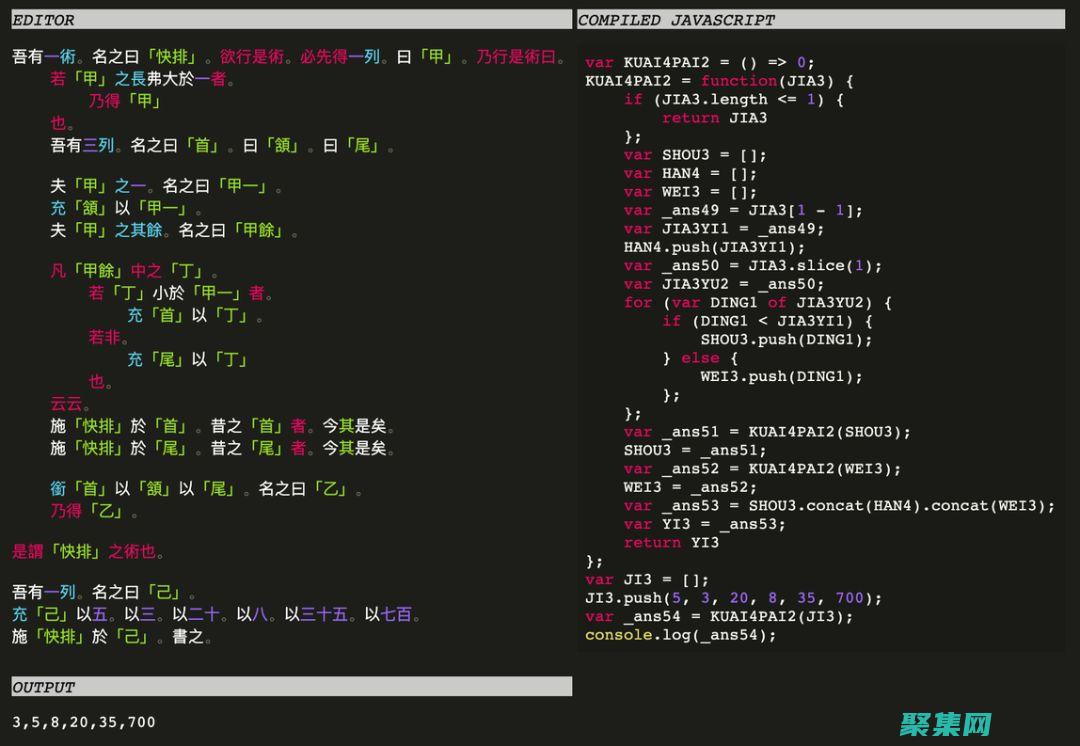Click the EDITOR panel header
1080x746 pixels.
(290, 20)
